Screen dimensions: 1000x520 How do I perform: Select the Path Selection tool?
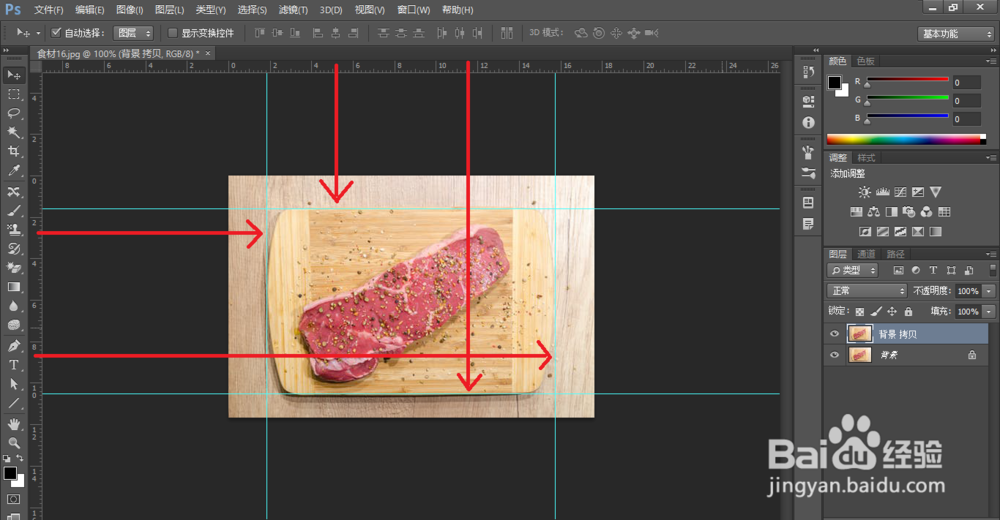pos(13,385)
